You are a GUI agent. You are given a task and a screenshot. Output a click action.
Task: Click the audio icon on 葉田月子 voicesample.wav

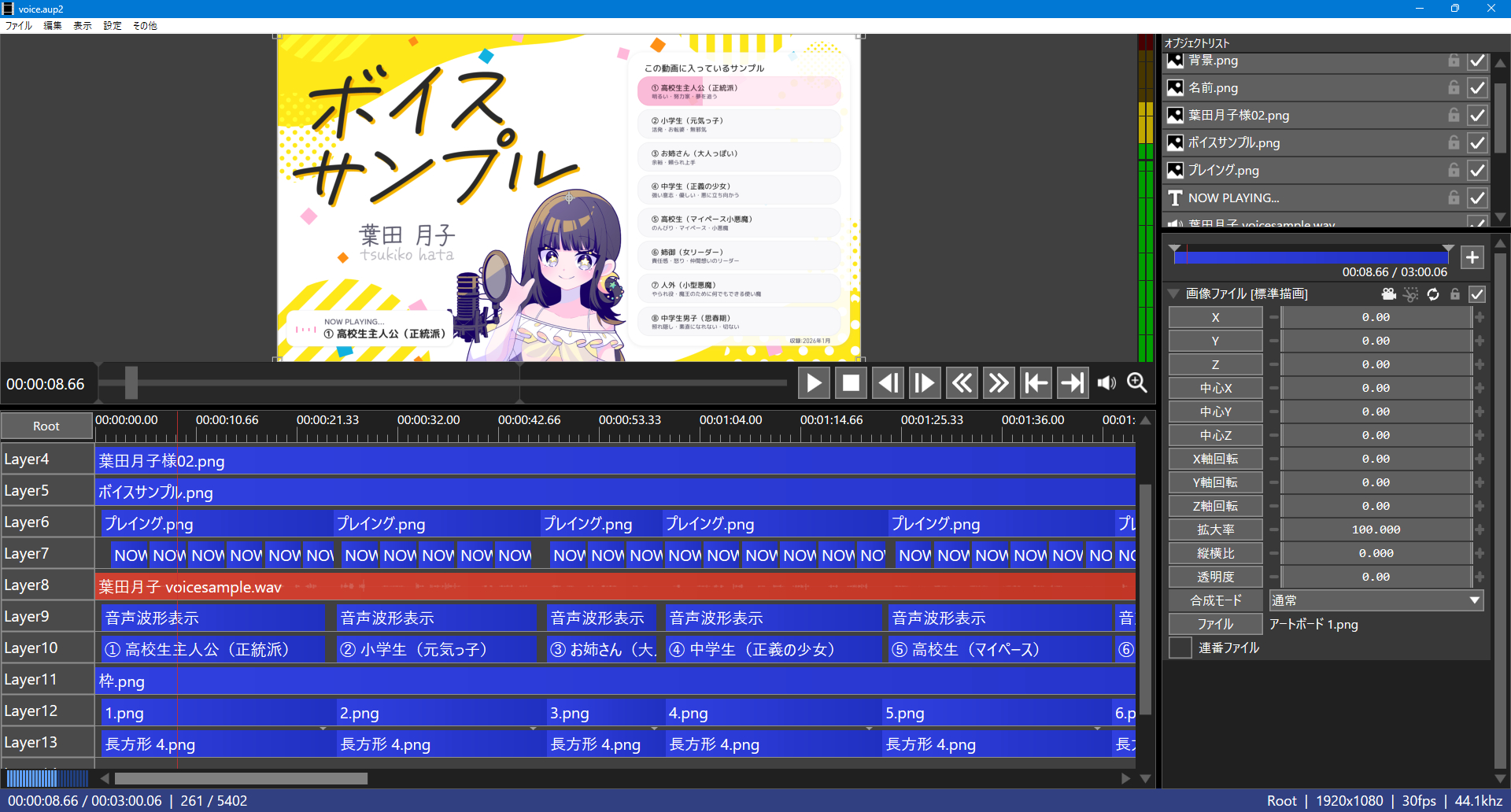[x=1176, y=224]
